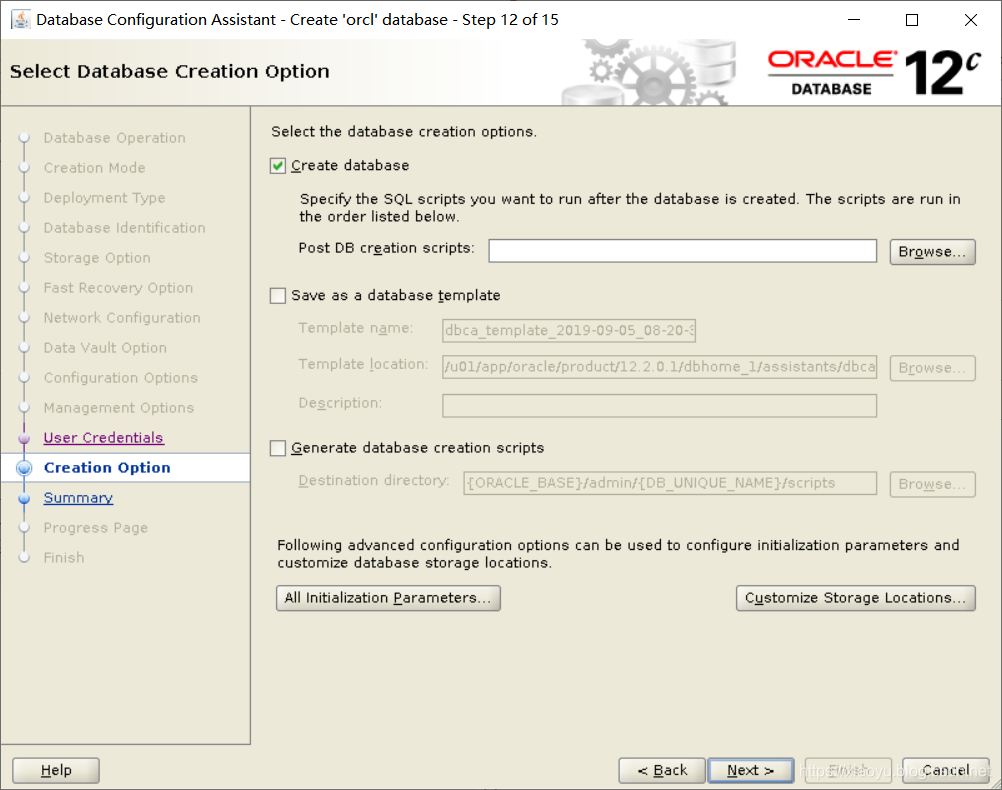Go Back to previous step
The width and height of the screenshot is (1002, 790).
(x=662, y=770)
